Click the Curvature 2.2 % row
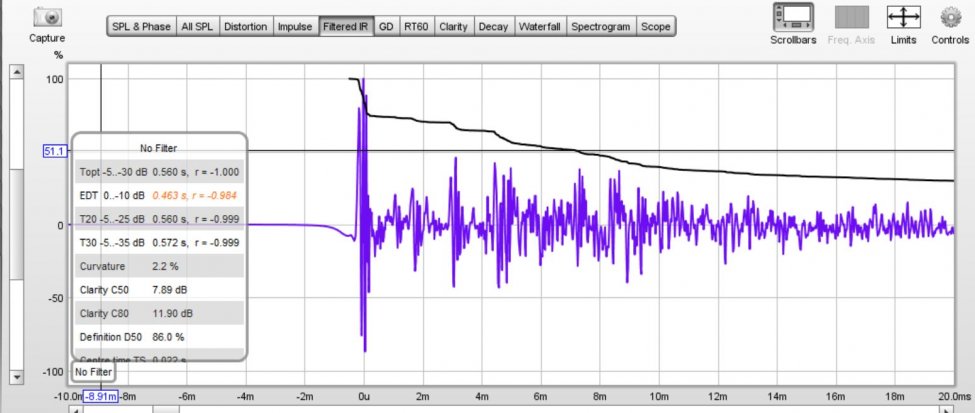The image size is (975, 413). [160, 266]
